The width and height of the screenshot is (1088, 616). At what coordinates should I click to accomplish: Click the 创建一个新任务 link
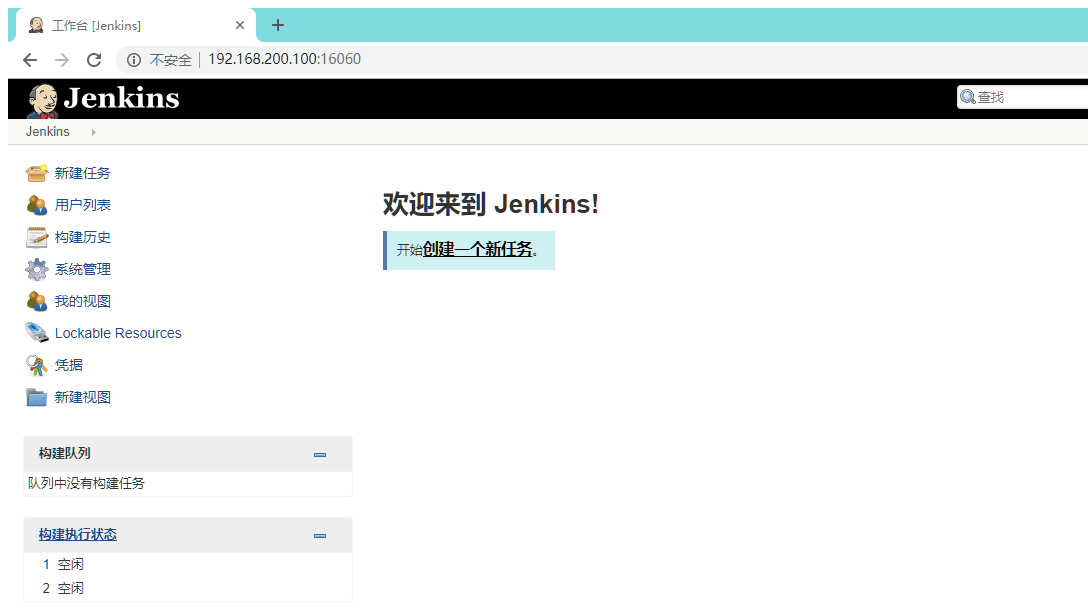(478, 250)
